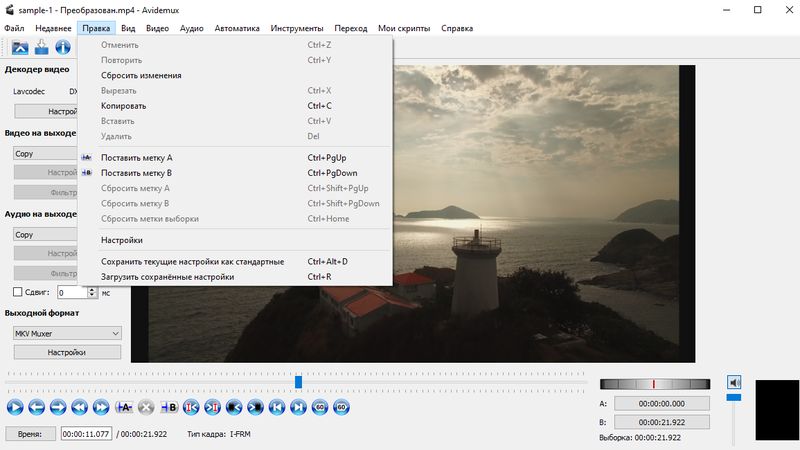Enable the Сдвиг audio shift checkbox
The width and height of the screenshot is (800, 450).
coord(17,292)
